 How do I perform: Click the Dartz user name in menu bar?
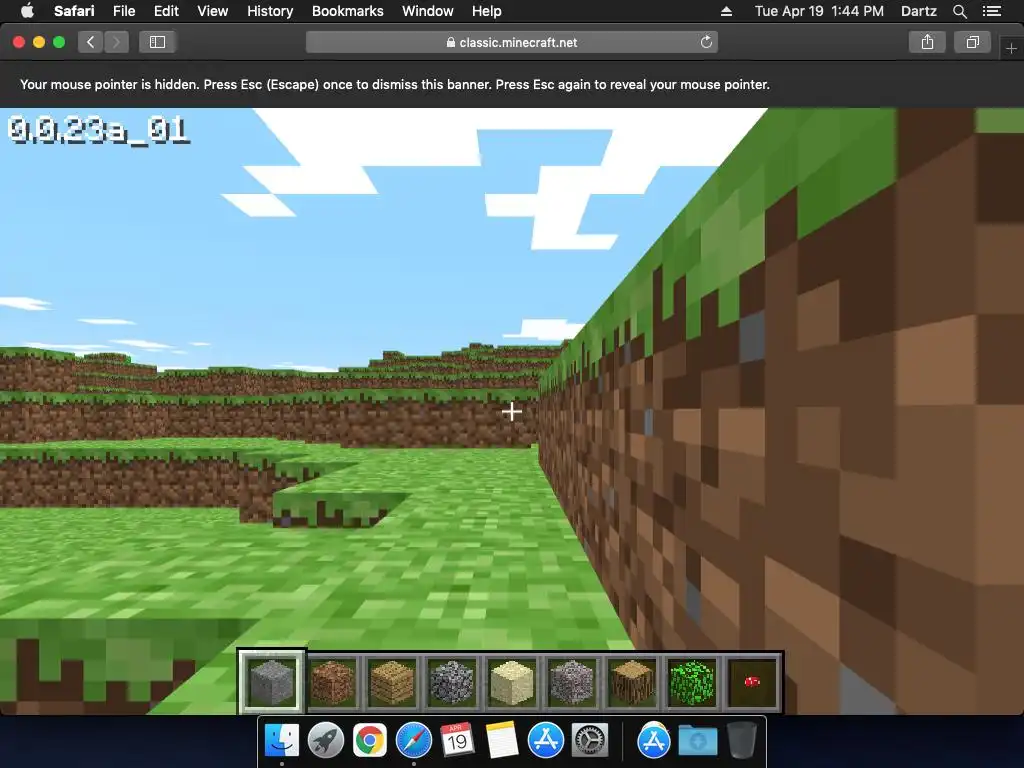[918, 11]
